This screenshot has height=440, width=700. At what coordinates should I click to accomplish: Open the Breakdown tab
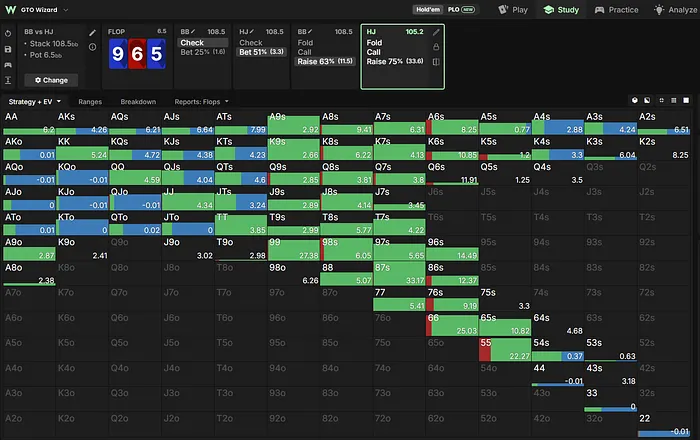click(x=138, y=102)
